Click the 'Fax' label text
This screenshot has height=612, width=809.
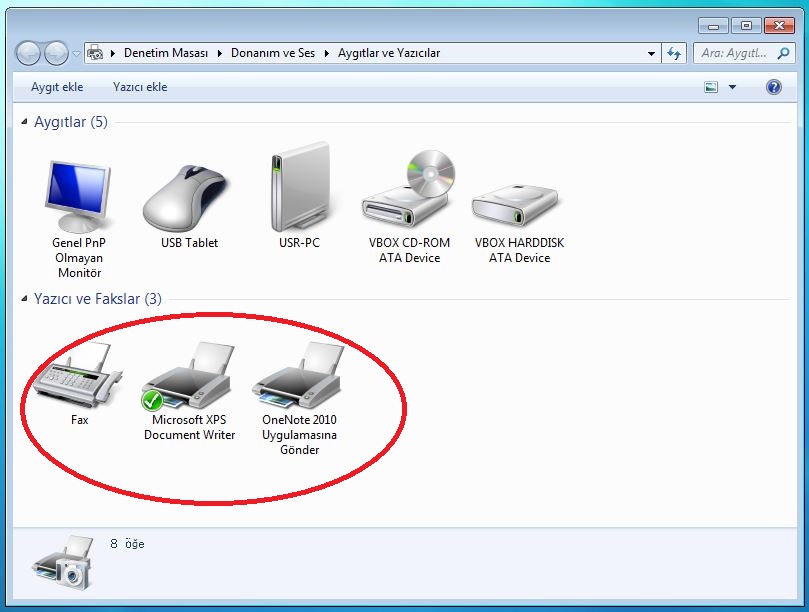pyautogui.click(x=79, y=420)
